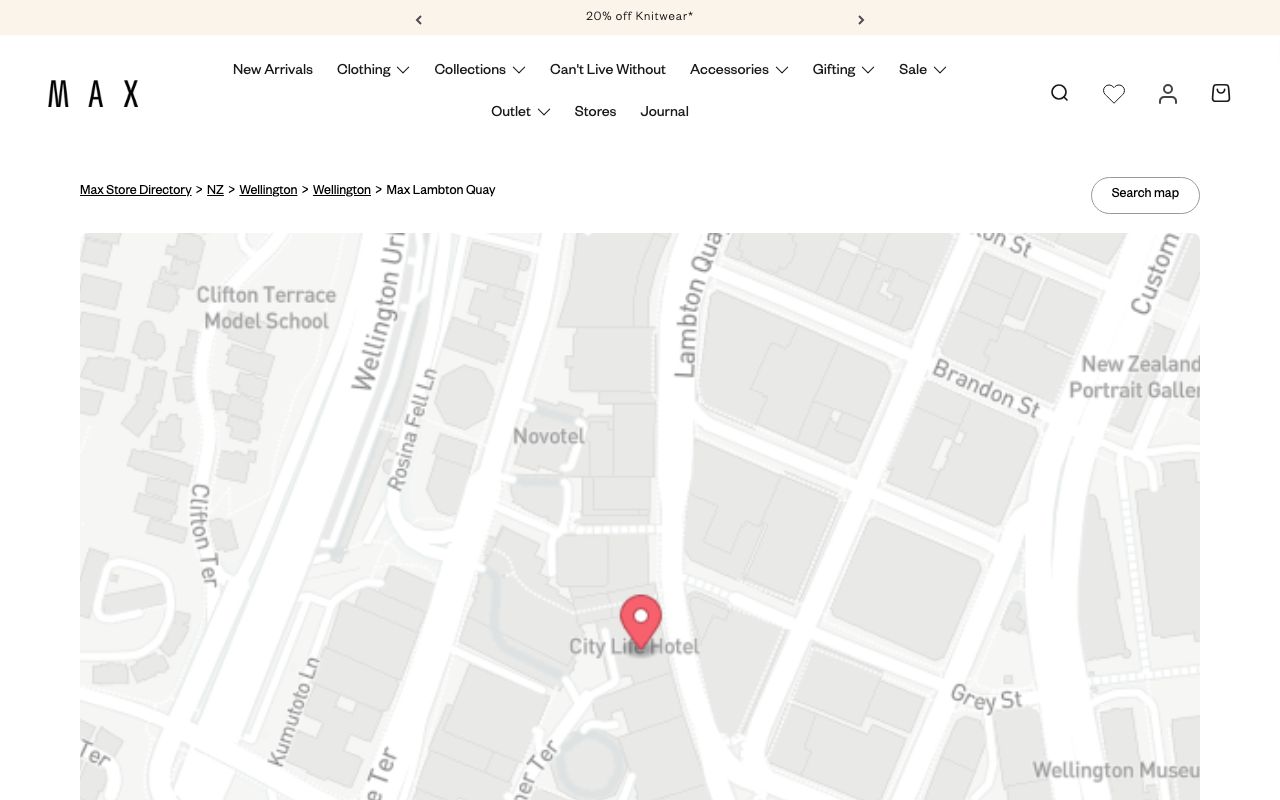
Task: Go to New Arrivals
Action: [273, 69]
